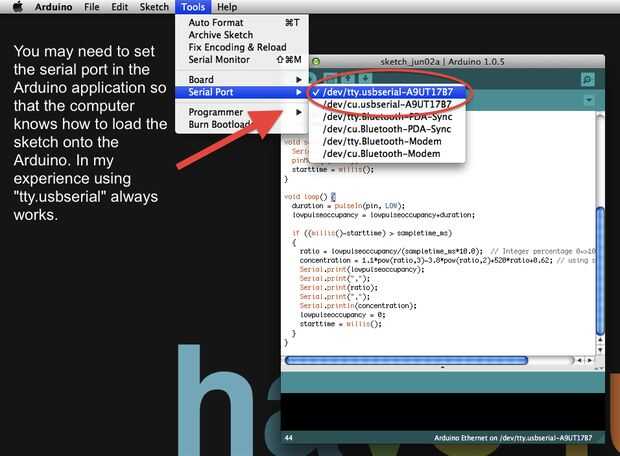Click the editor vertical scrollbar thumb
Screen dimensions: 620x456
point(600,271)
